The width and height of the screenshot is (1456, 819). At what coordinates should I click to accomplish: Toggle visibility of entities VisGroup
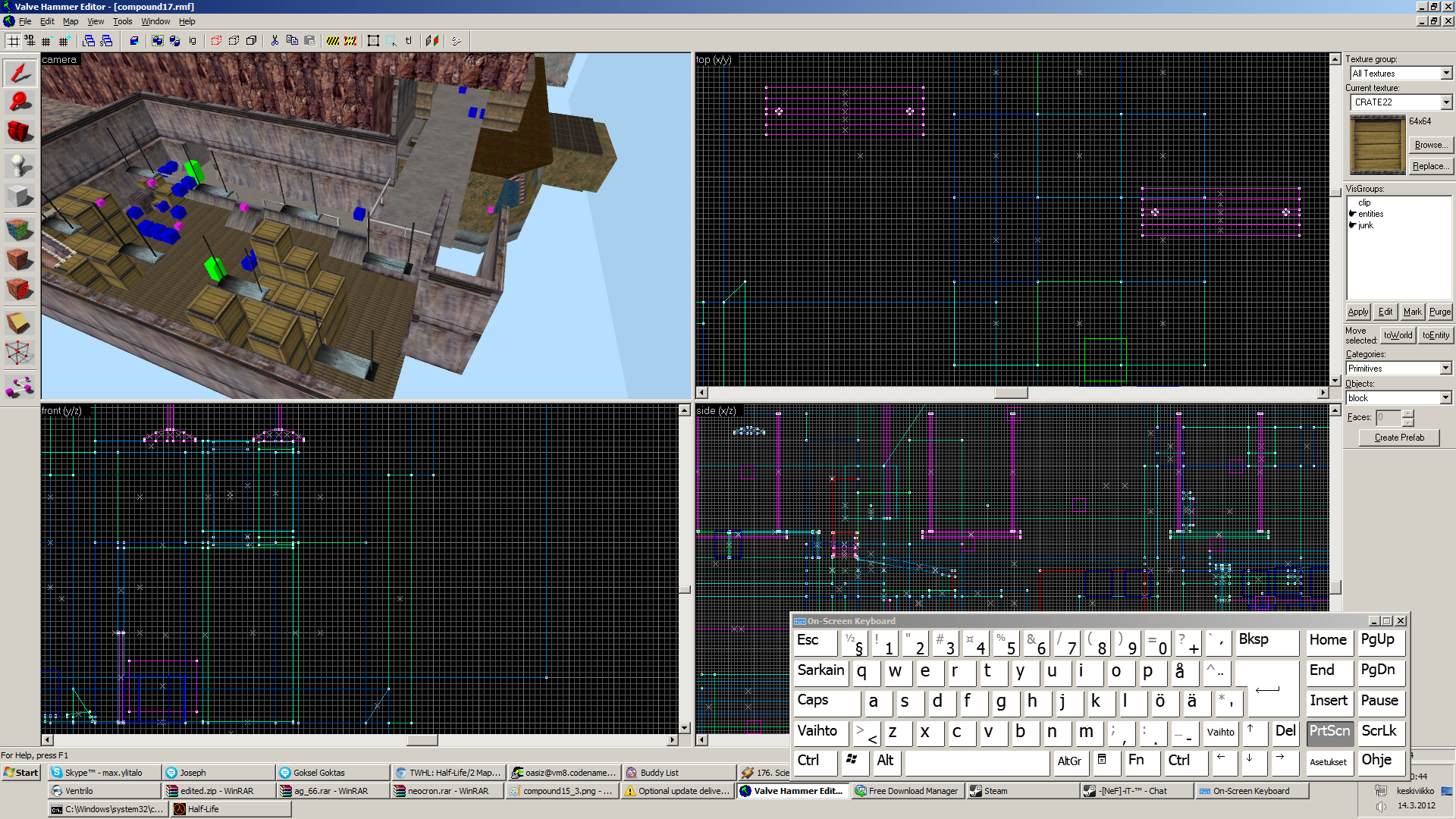[x=1353, y=214]
